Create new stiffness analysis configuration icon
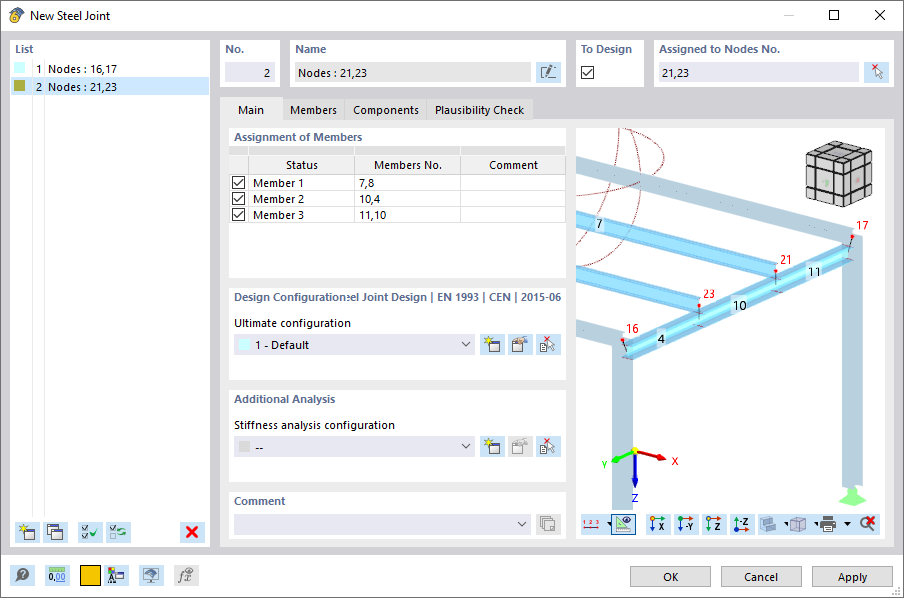This screenshot has width=904, height=598. point(492,447)
